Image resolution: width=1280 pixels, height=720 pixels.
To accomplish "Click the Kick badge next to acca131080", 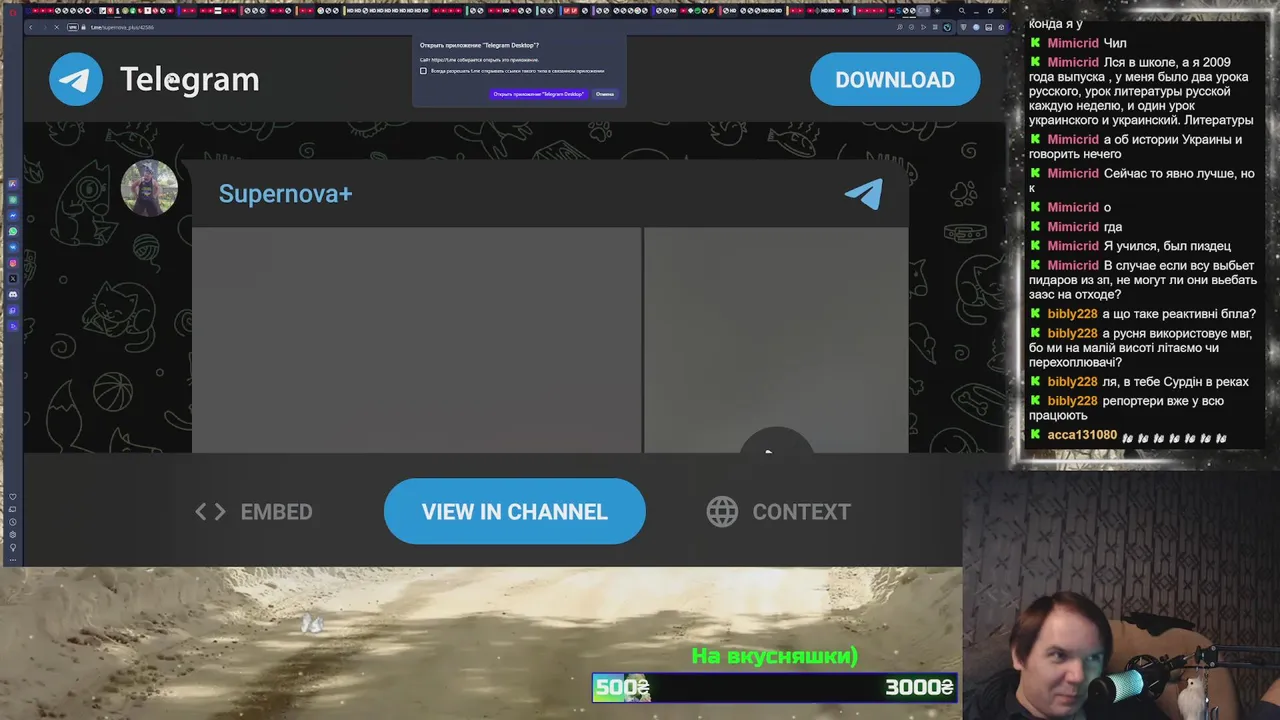I will click(x=1036, y=435).
